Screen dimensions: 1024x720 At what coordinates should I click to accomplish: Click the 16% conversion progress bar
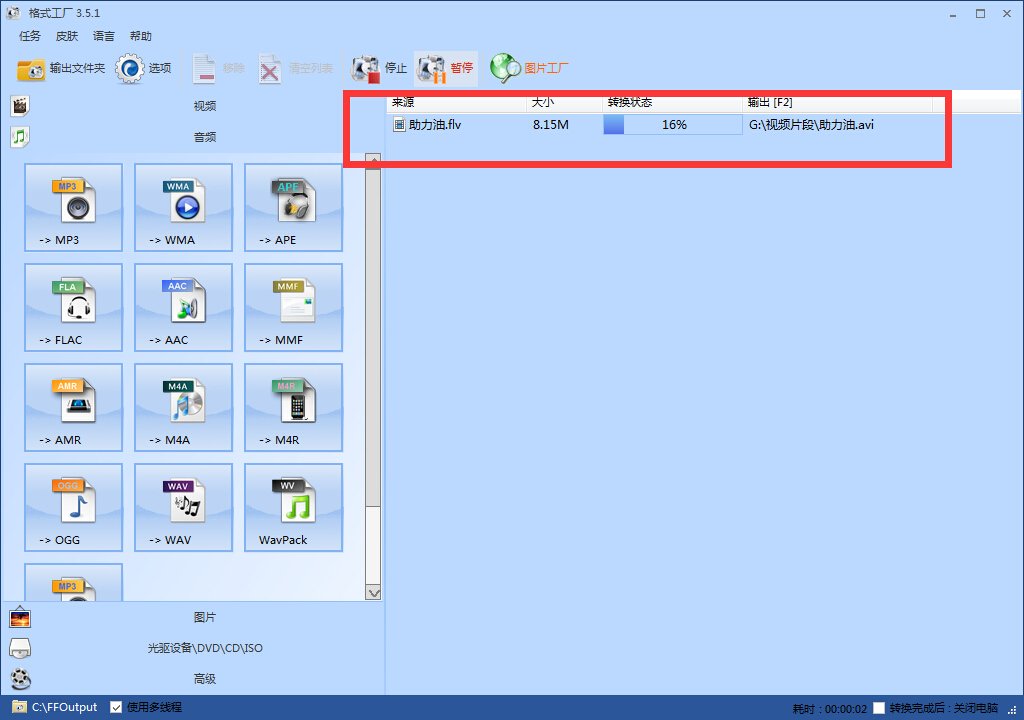[672, 125]
